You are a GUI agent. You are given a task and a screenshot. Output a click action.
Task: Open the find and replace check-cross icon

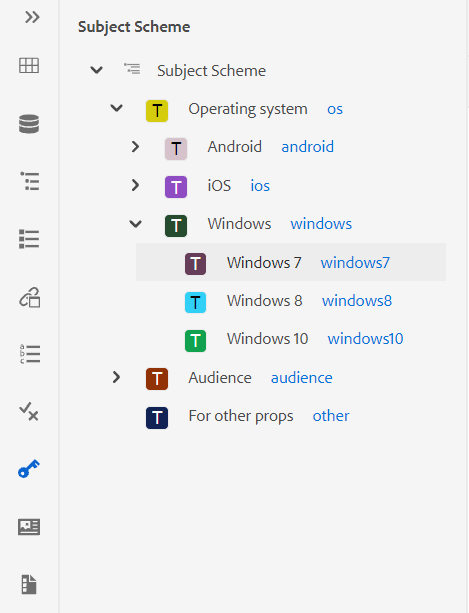pyautogui.click(x=29, y=412)
